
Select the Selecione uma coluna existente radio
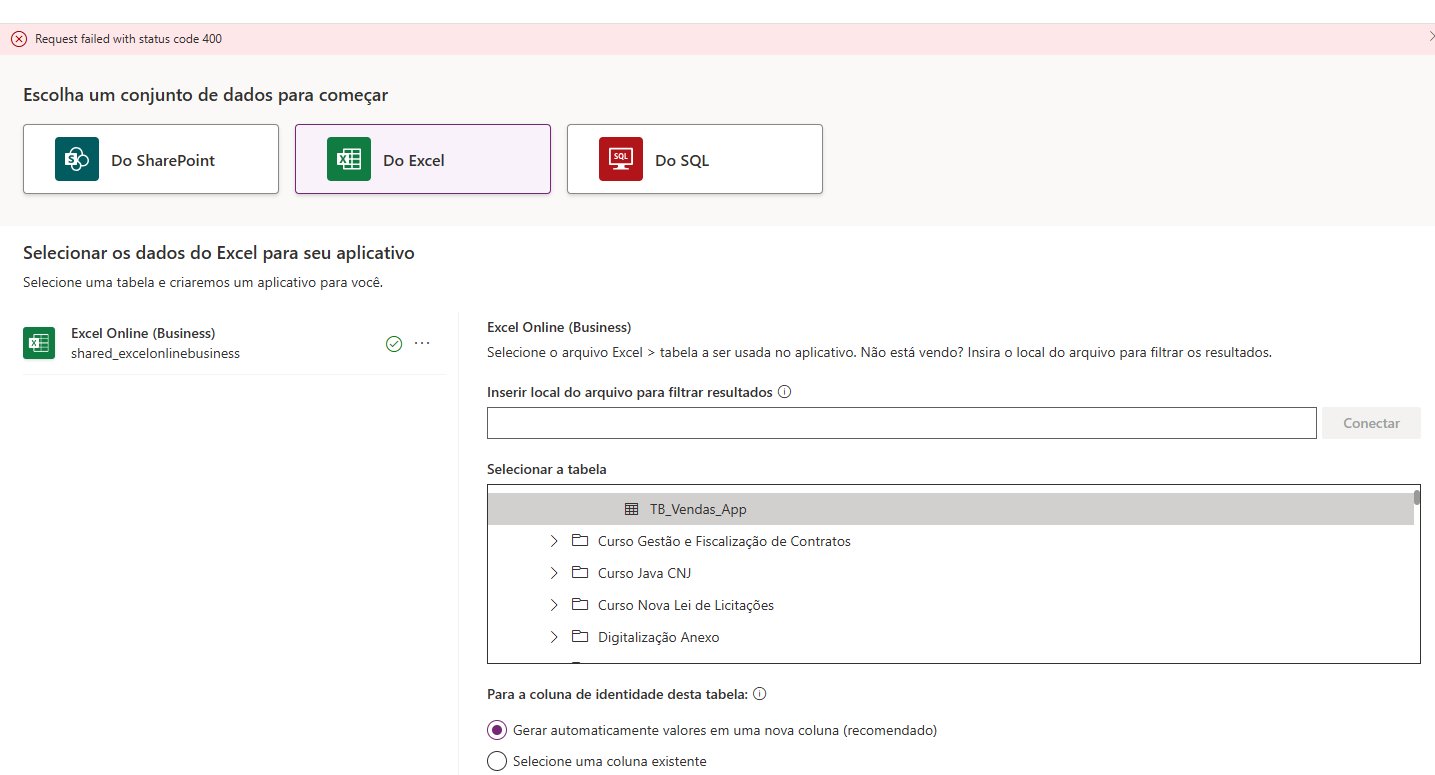[x=497, y=761]
